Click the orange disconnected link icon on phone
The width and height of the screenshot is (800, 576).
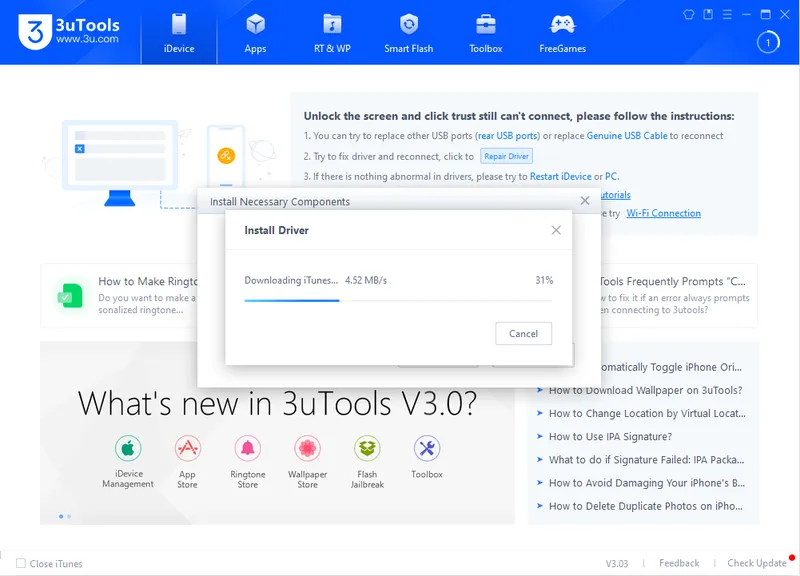pyautogui.click(x=226, y=155)
